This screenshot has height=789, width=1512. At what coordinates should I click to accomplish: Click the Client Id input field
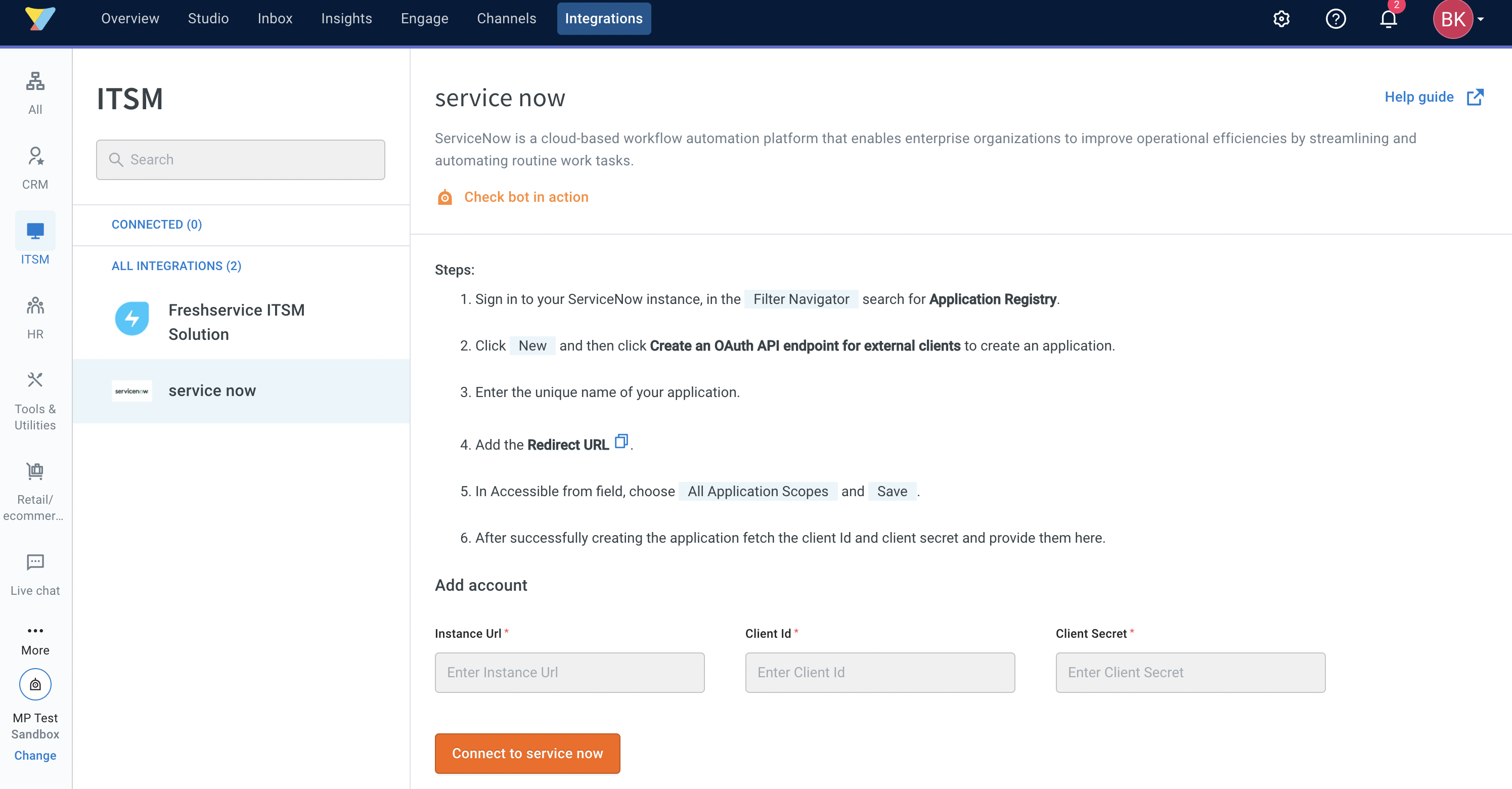pos(880,673)
